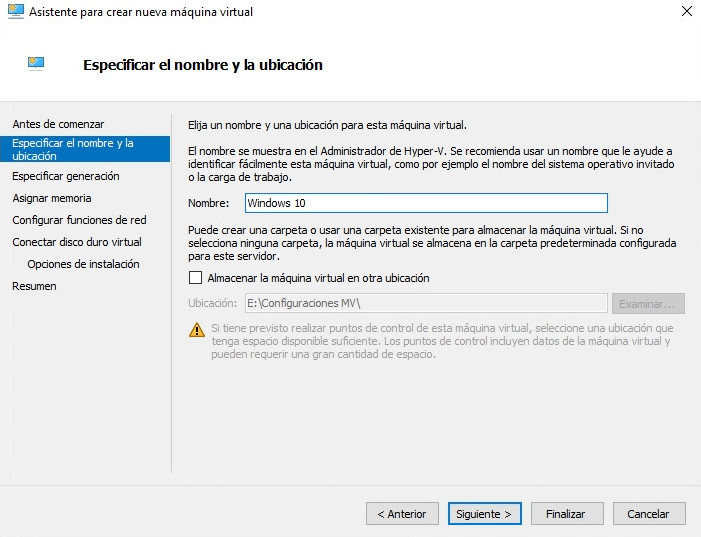Click Finalizar to finish the wizard
The width and height of the screenshot is (701, 537).
pos(566,514)
